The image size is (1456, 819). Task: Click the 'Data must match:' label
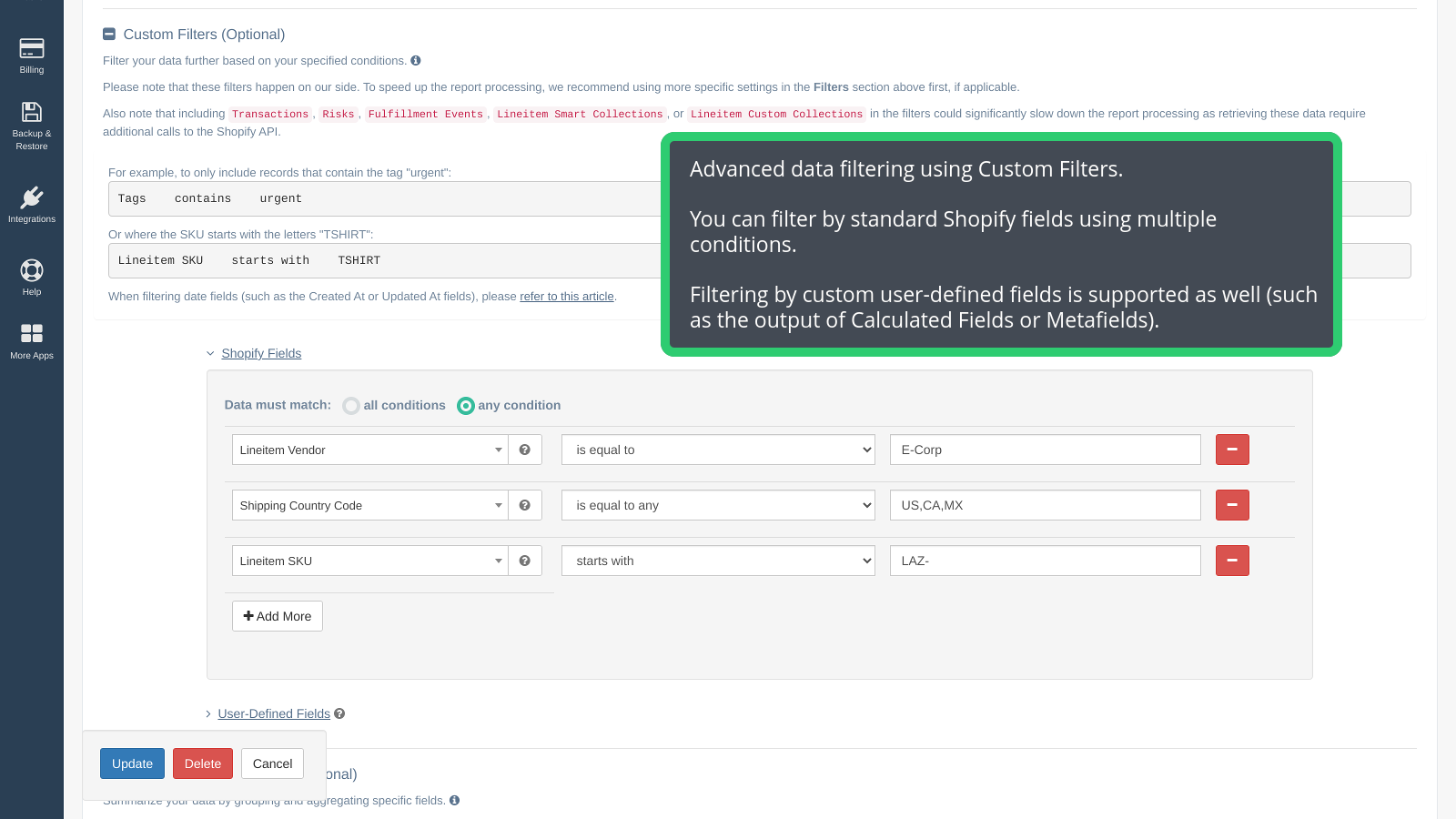pyautogui.click(x=278, y=405)
